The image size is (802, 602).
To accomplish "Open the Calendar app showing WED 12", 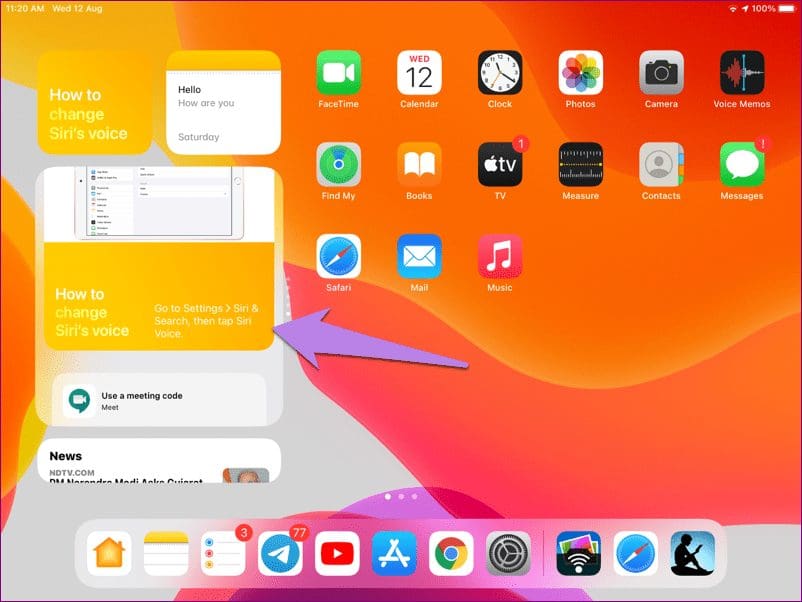I will (x=419, y=73).
